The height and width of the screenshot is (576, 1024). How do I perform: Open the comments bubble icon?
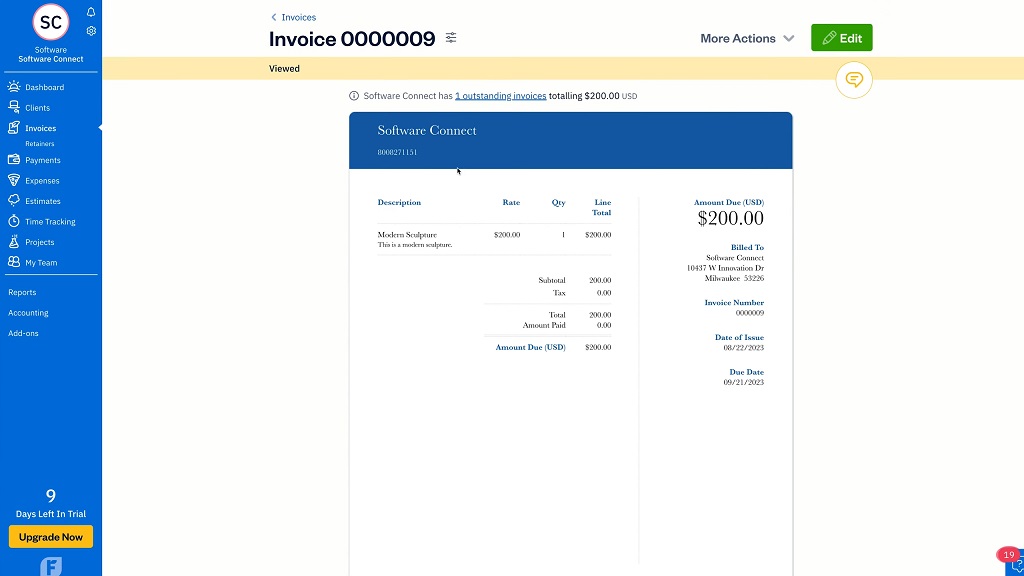854,80
